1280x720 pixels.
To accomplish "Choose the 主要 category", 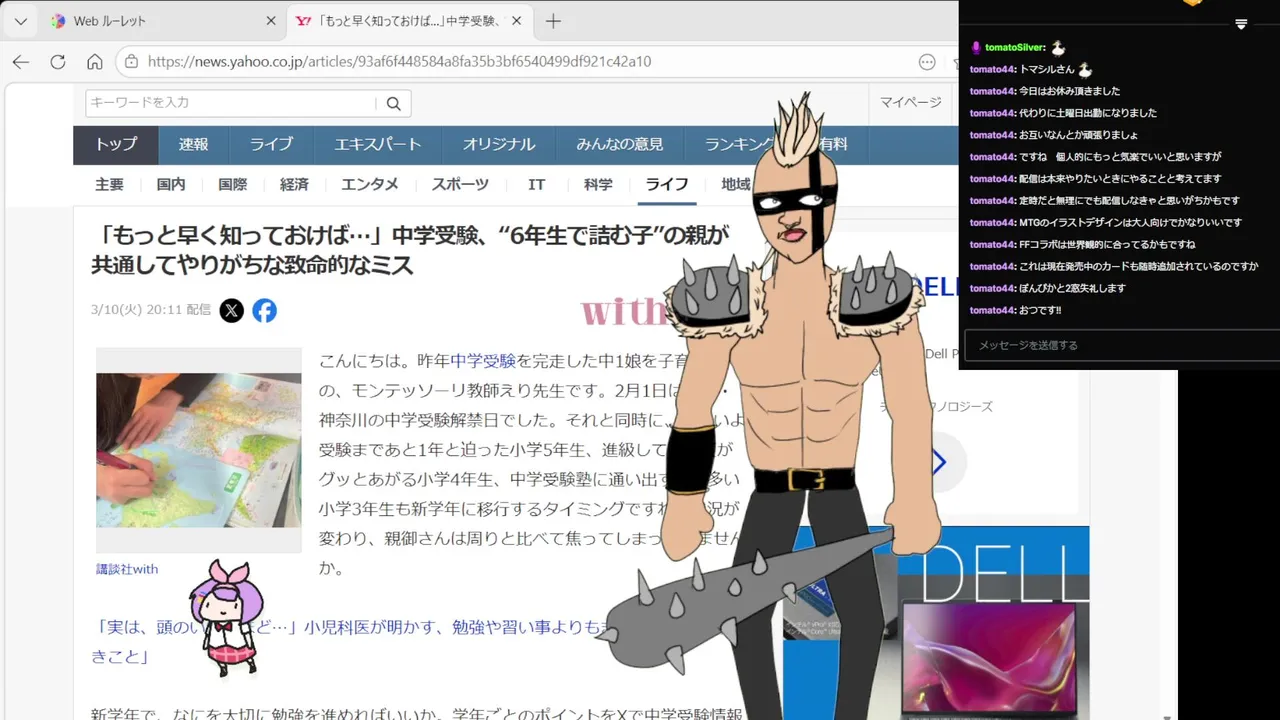I will tap(109, 185).
